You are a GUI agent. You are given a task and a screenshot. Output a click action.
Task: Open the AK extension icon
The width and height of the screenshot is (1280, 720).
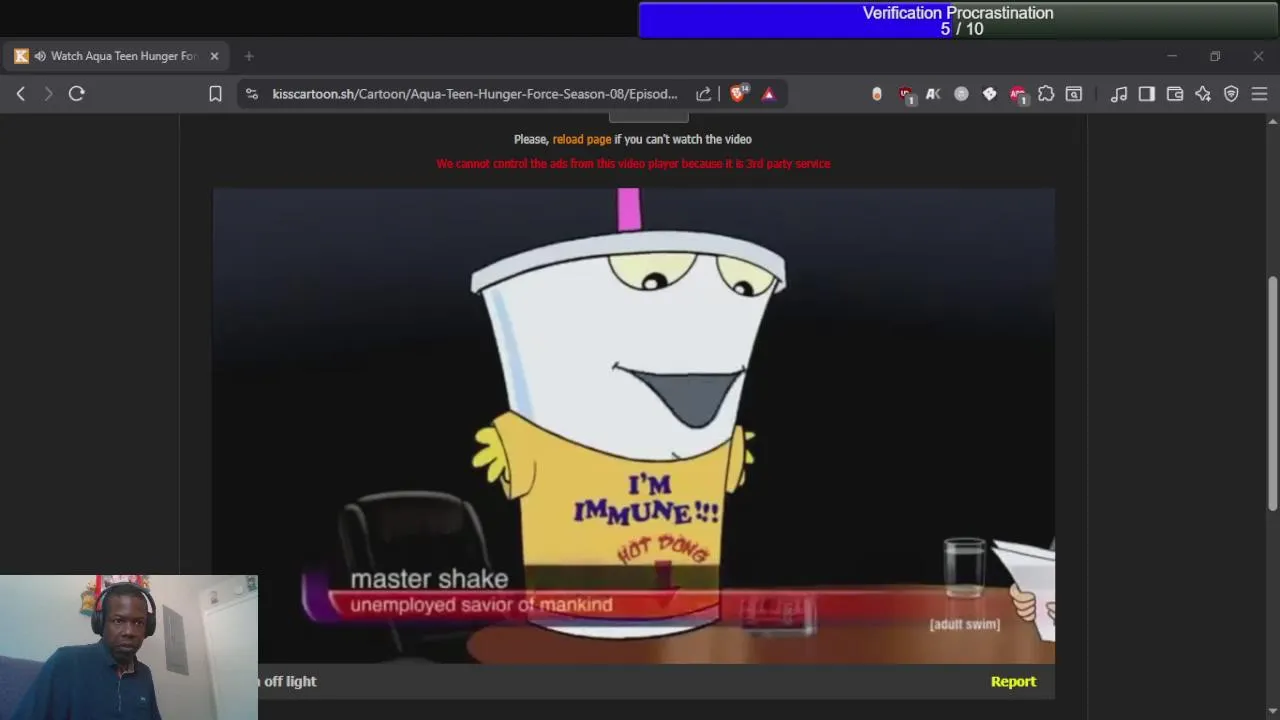coord(933,94)
